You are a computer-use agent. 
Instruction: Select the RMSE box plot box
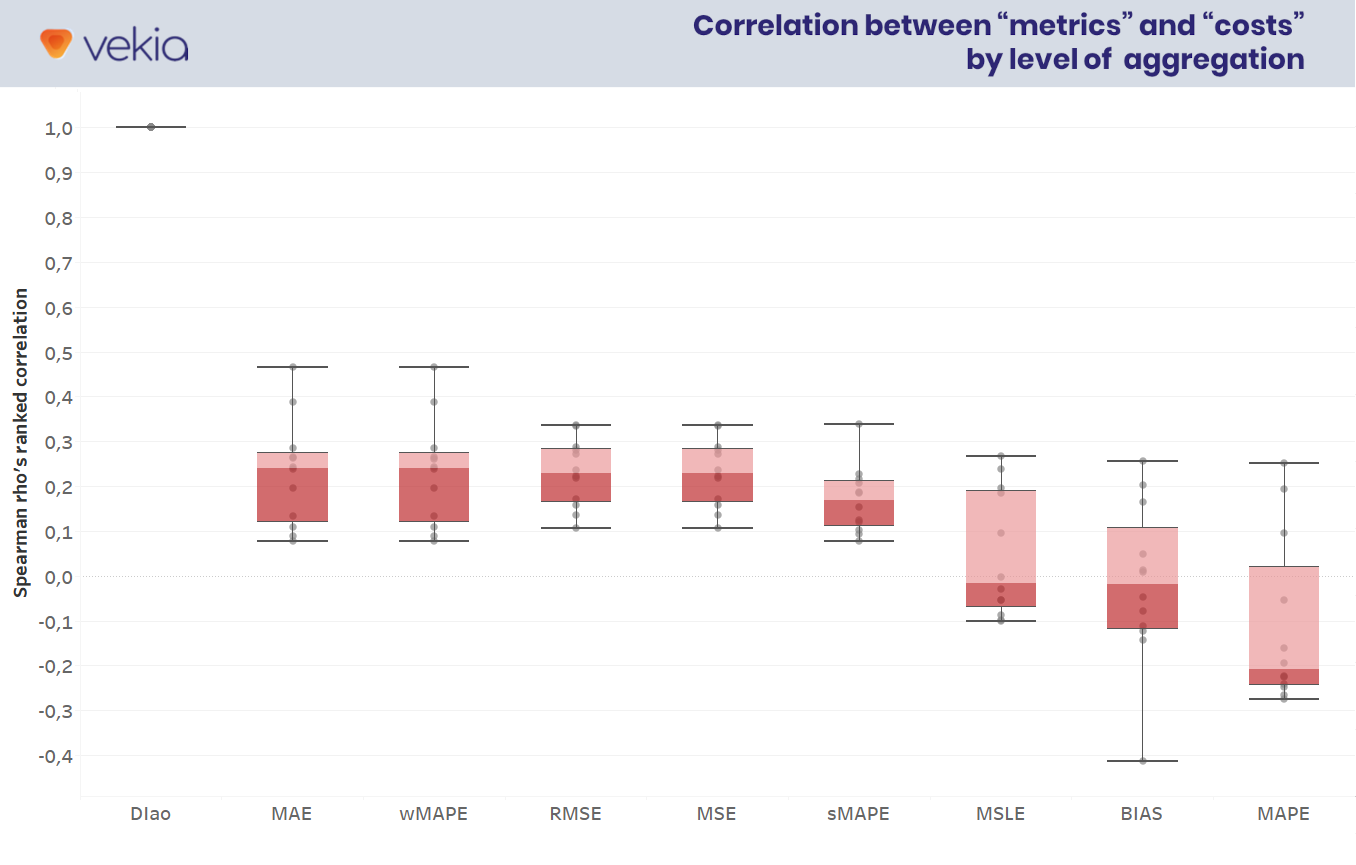tap(575, 475)
